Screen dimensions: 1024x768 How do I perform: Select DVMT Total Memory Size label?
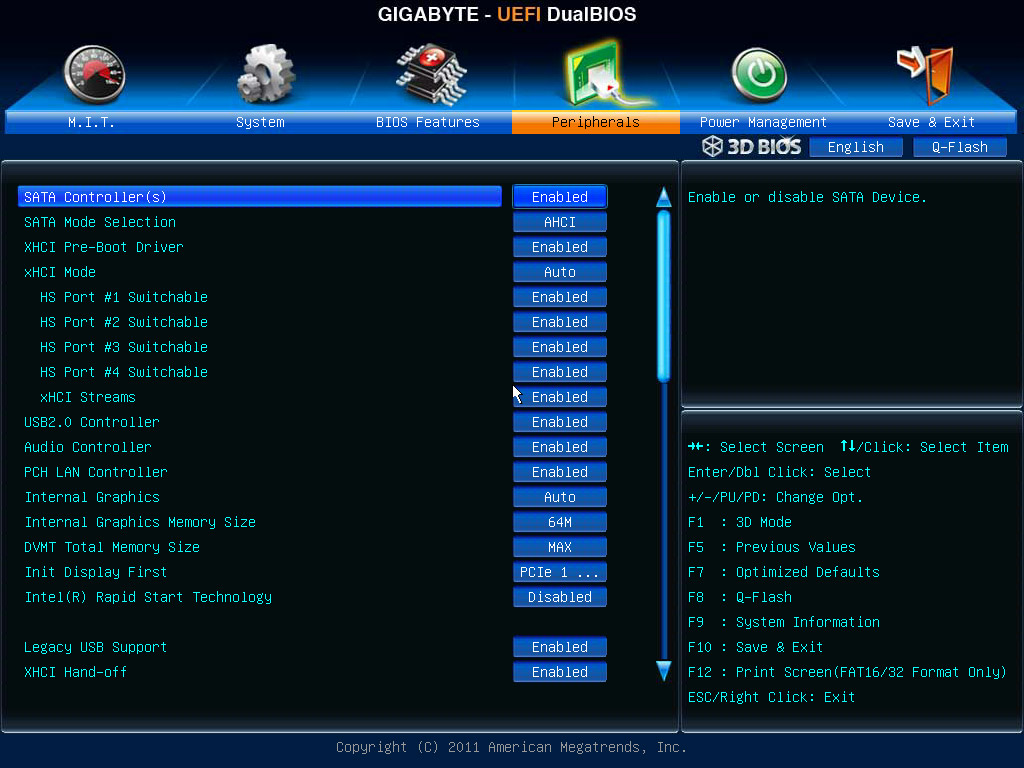(112, 547)
